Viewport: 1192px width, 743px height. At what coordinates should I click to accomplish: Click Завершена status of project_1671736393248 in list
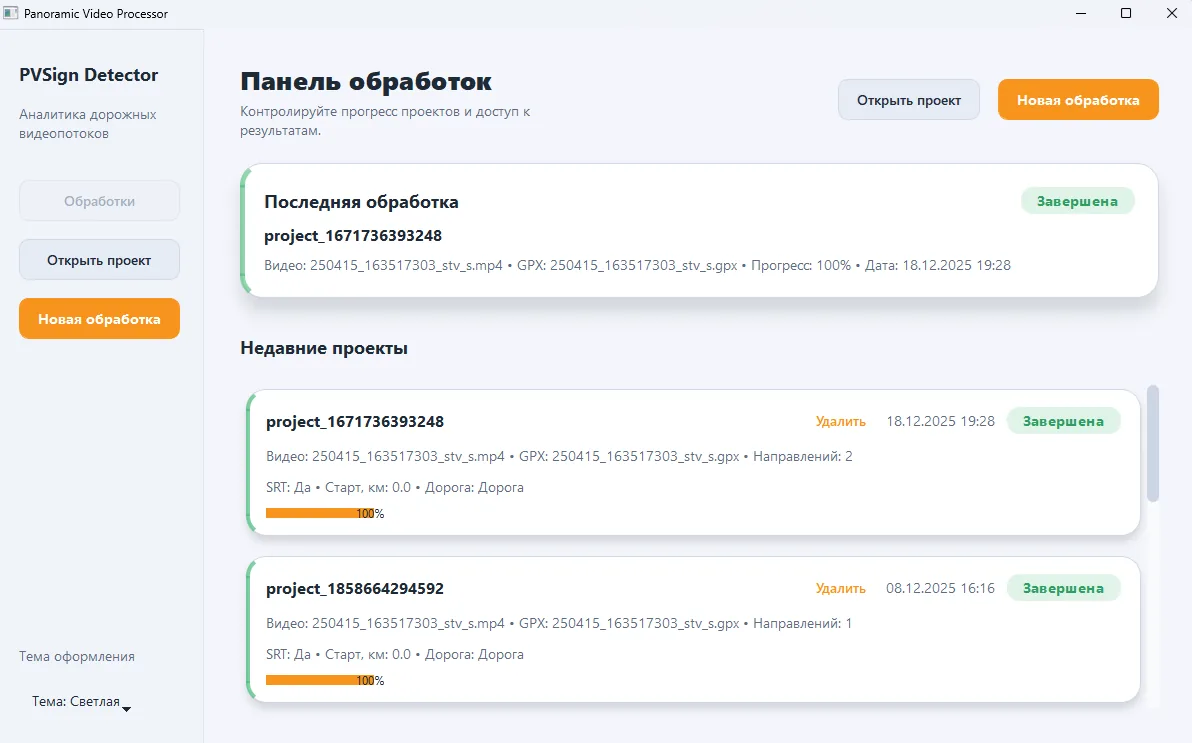click(1063, 421)
